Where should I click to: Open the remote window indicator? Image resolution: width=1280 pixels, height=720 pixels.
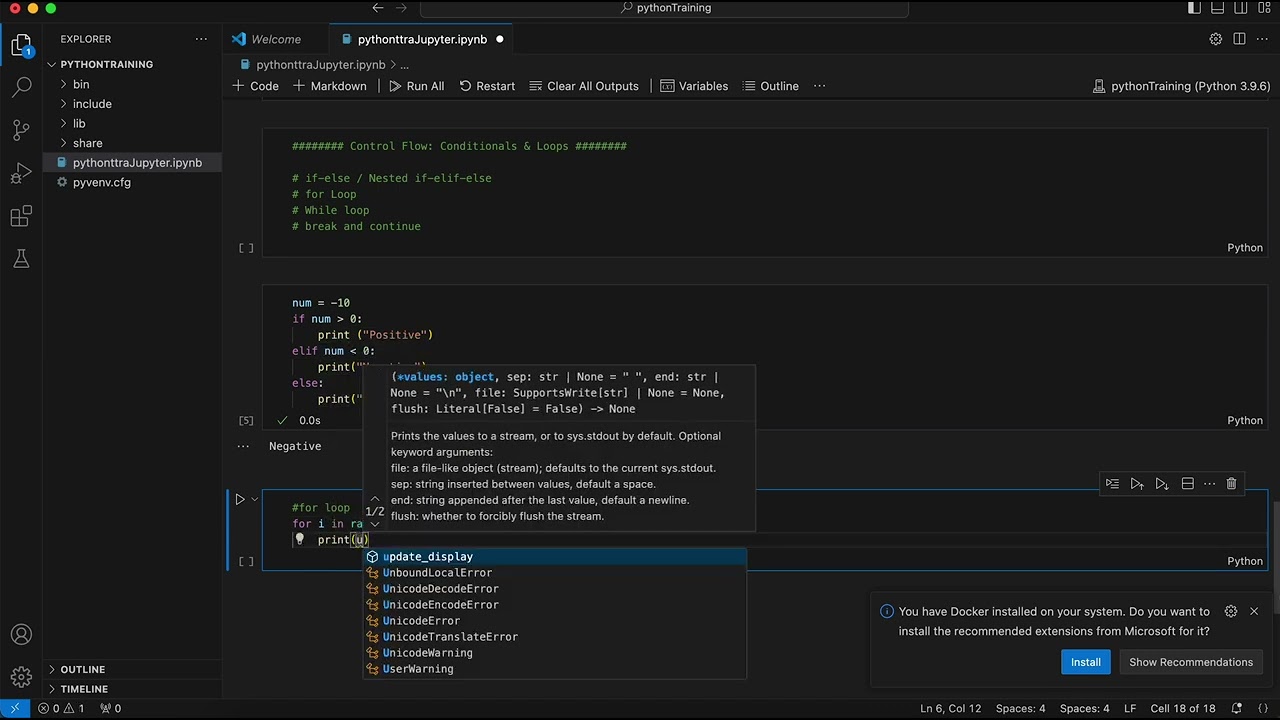[14, 708]
